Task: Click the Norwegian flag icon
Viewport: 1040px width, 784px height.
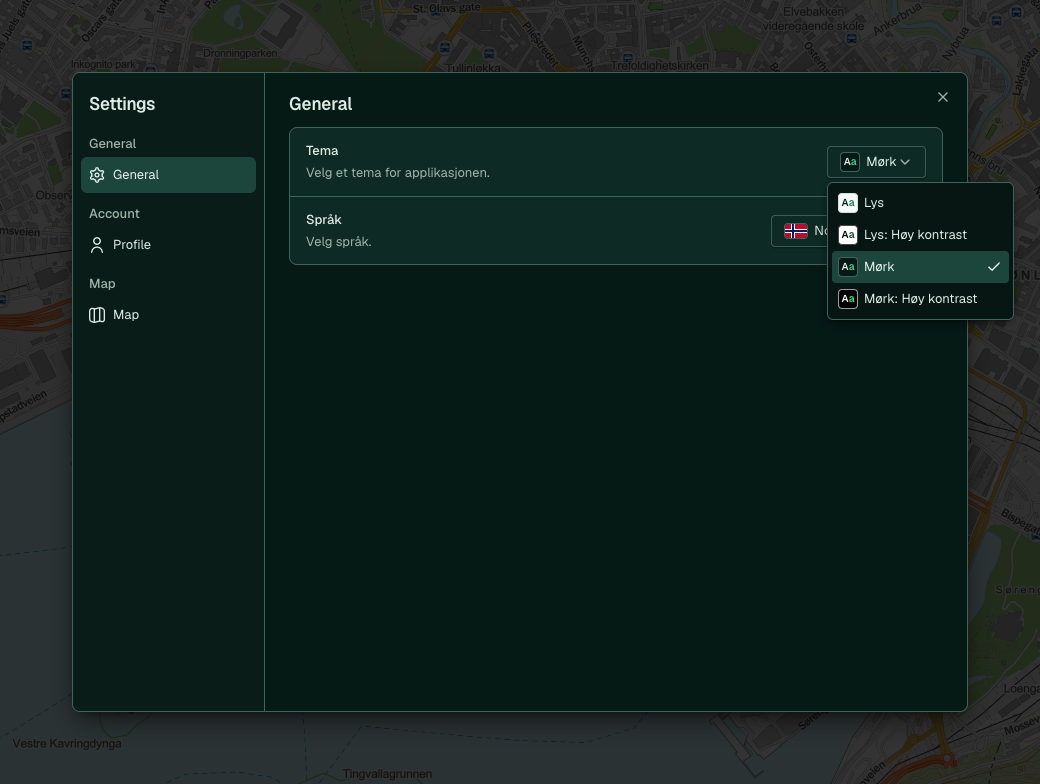Action: 795,231
